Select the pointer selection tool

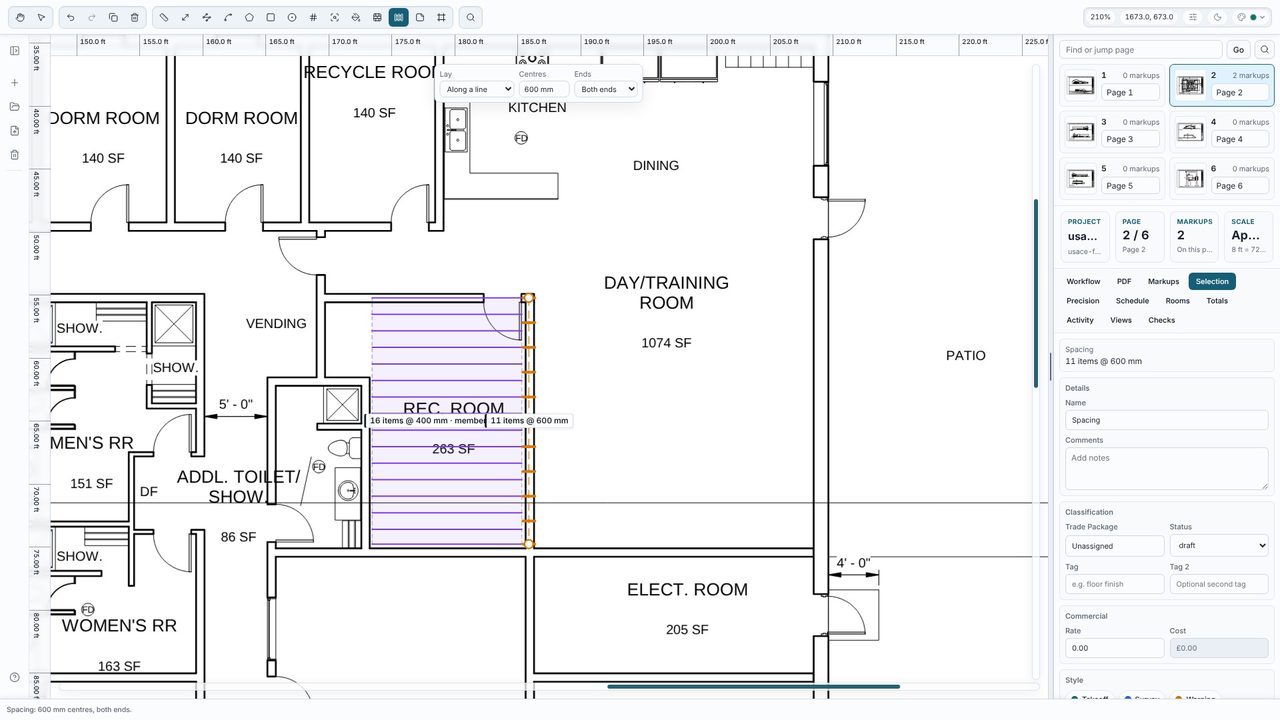coord(41,17)
